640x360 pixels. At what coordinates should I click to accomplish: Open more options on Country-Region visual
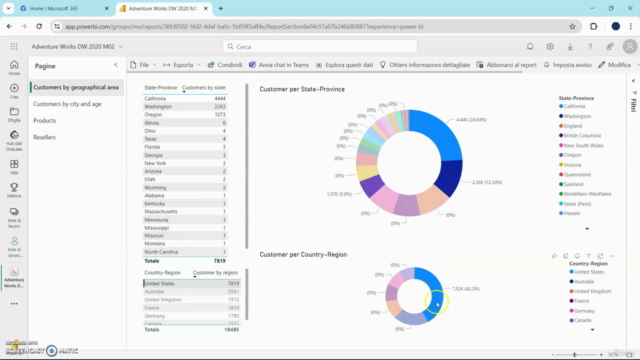point(611,256)
